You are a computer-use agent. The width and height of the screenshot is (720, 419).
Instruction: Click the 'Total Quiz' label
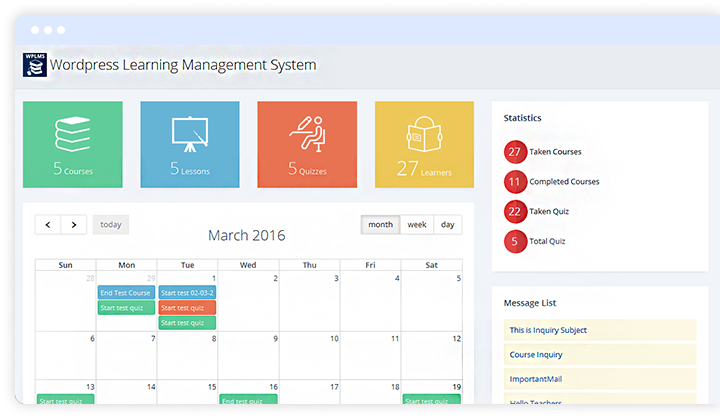point(547,242)
